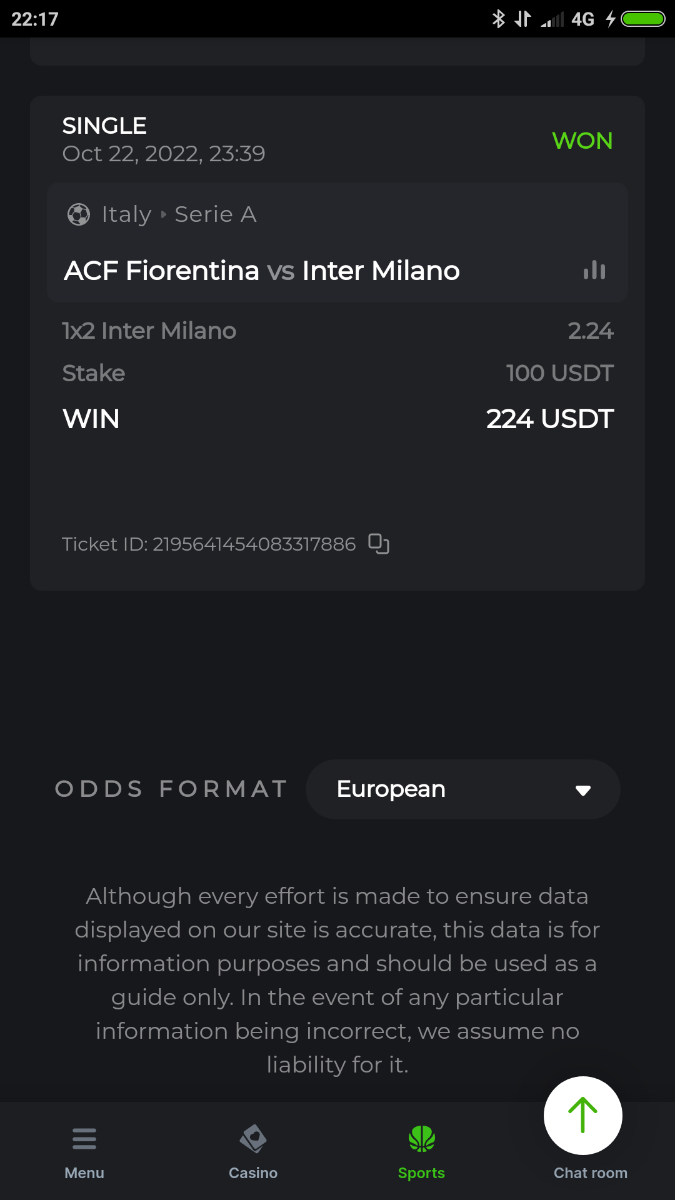The width and height of the screenshot is (675, 1200).
Task: Tap the Casino cards icon
Action: pyautogui.click(x=253, y=1139)
